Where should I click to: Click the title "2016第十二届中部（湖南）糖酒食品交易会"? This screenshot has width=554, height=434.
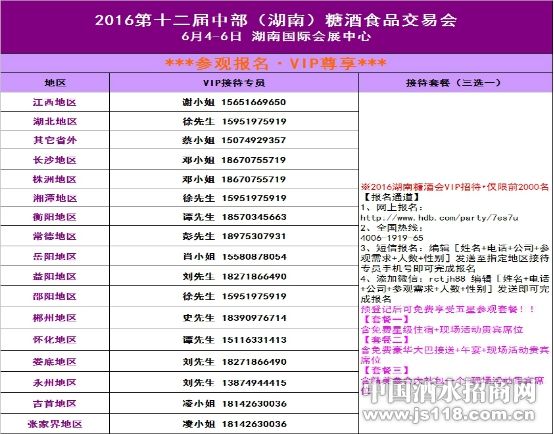click(x=276, y=20)
